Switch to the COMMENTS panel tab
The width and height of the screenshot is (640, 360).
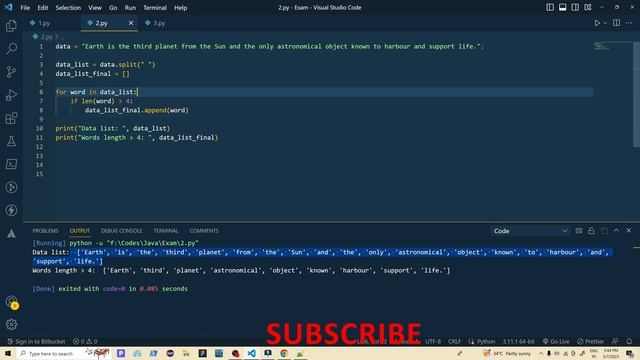pos(204,231)
